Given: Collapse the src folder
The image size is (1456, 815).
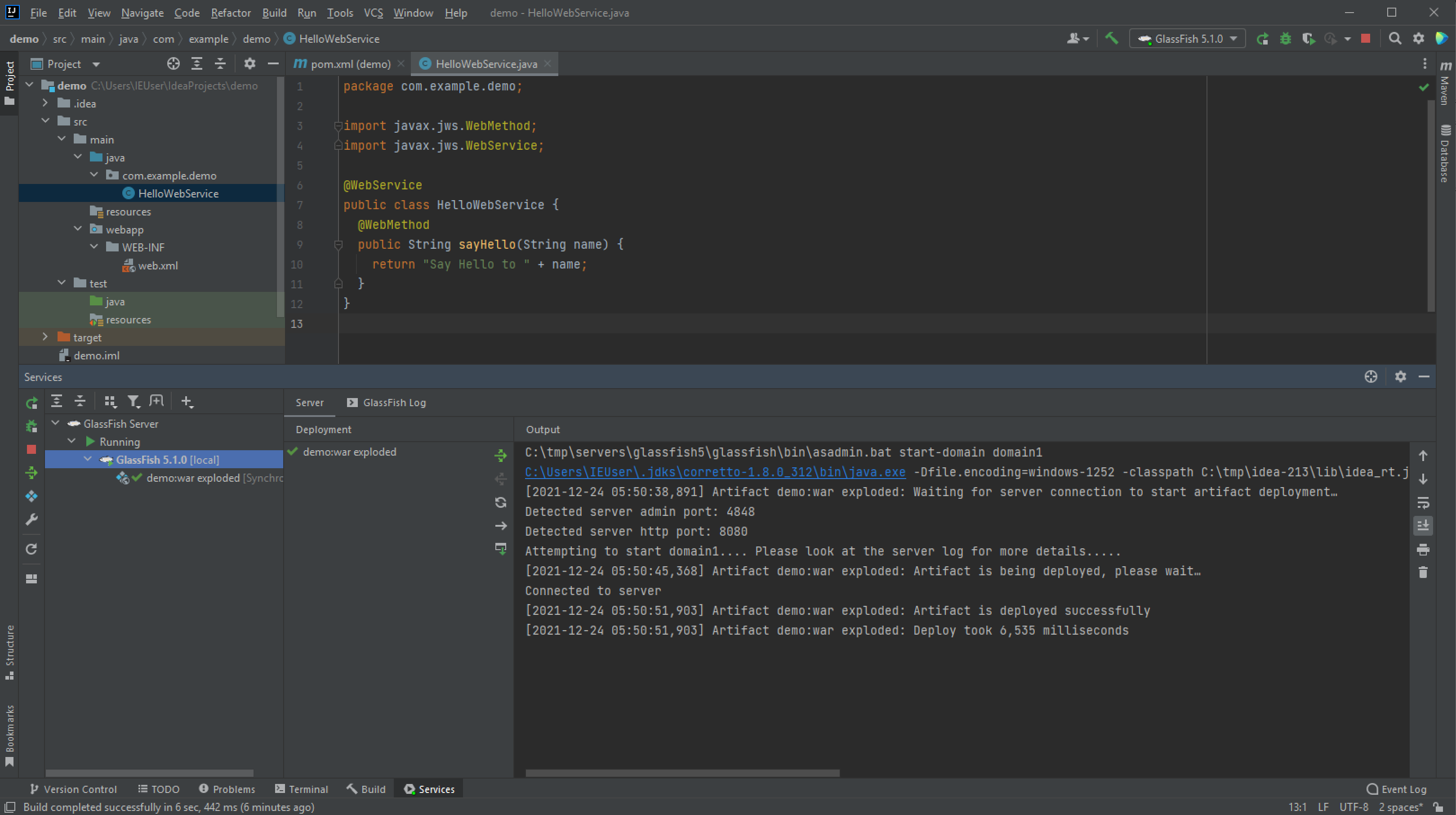Looking at the screenshot, I should pyautogui.click(x=45, y=121).
